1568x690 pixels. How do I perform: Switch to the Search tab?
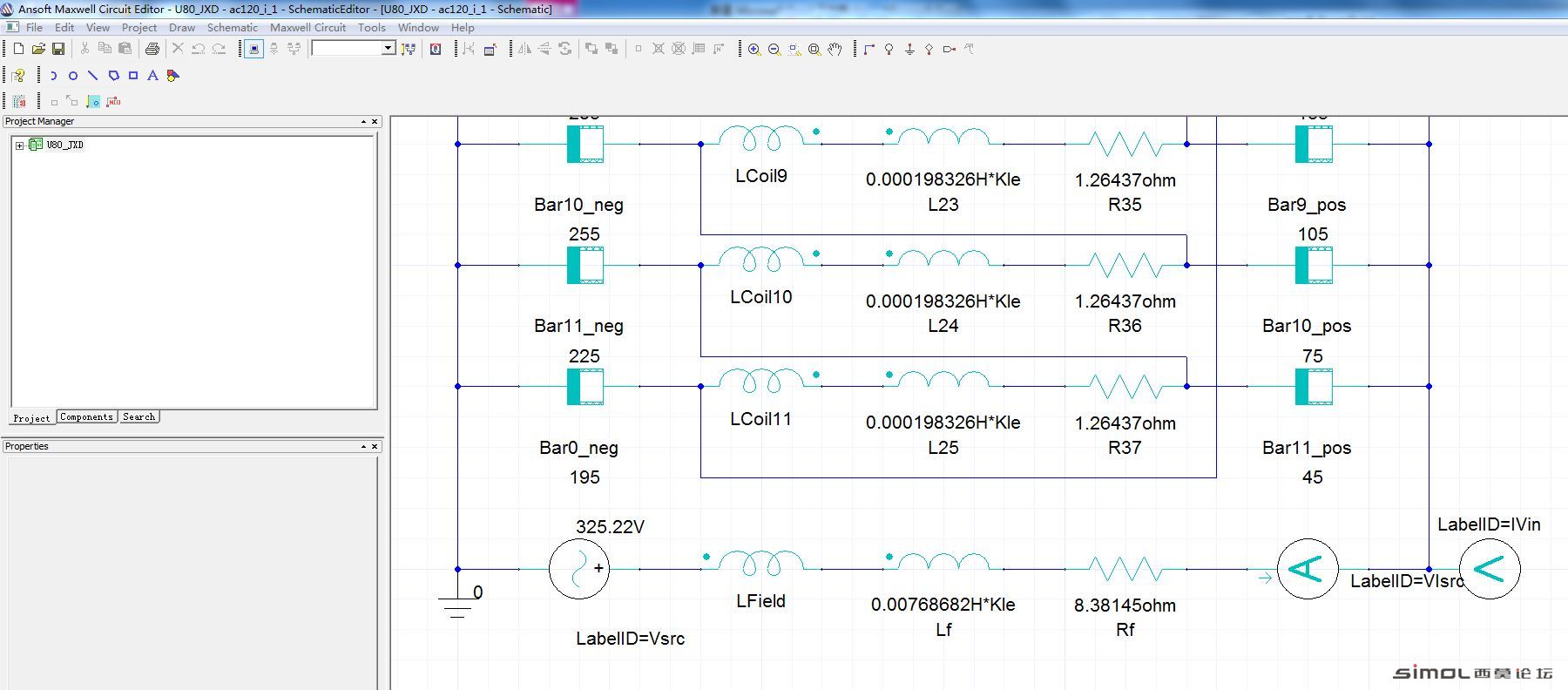[139, 417]
